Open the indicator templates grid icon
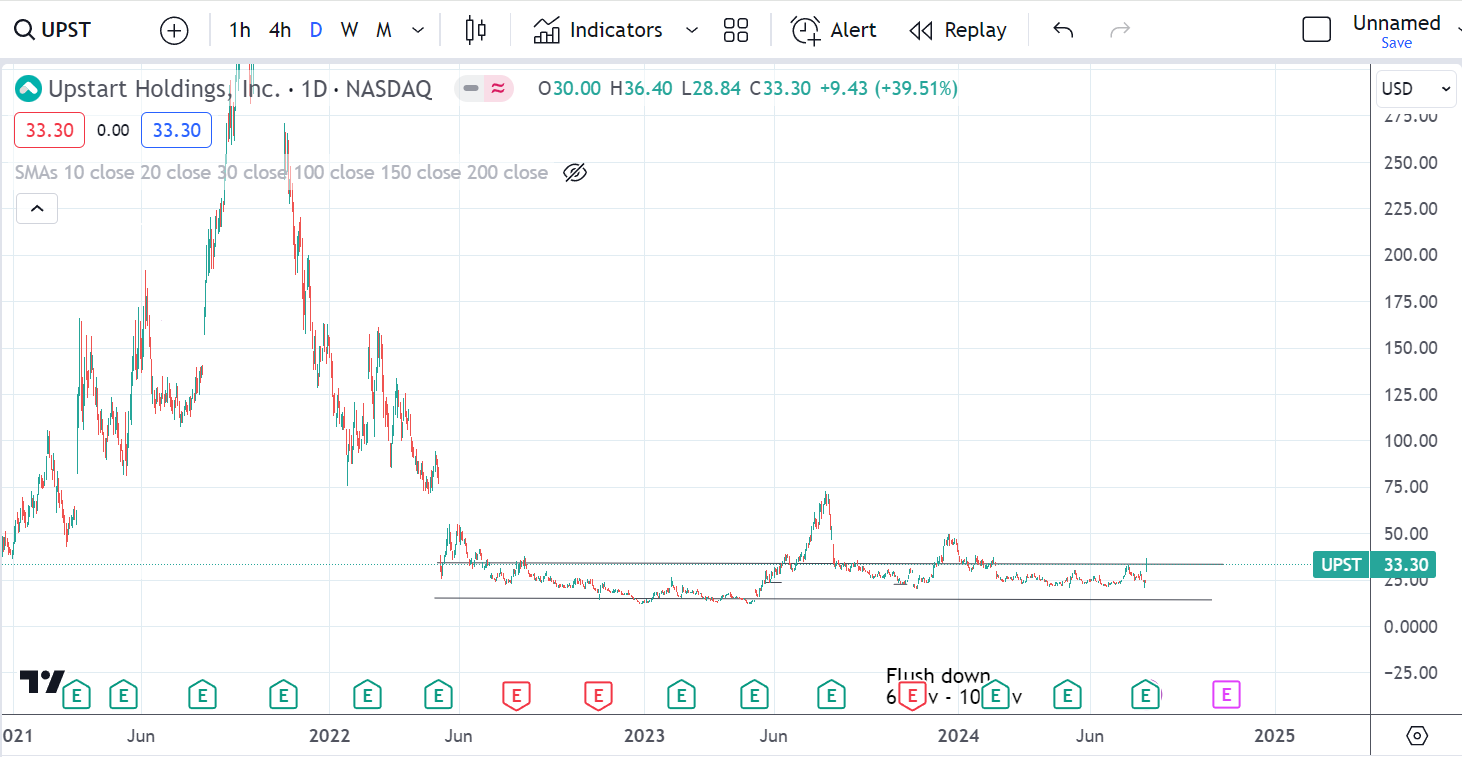The image size is (1462, 757). pos(736,30)
